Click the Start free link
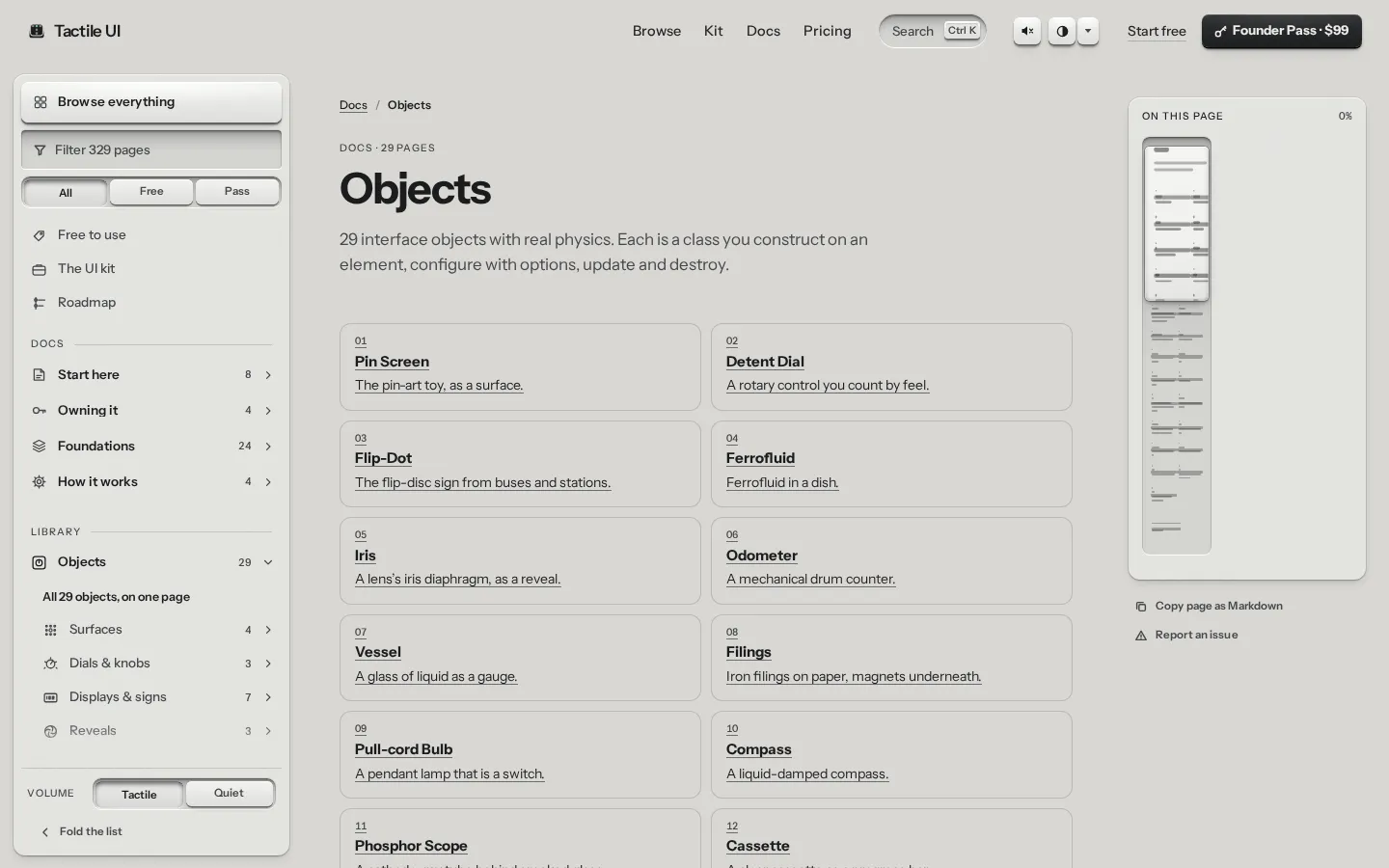The height and width of the screenshot is (868, 1389). point(1157,31)
